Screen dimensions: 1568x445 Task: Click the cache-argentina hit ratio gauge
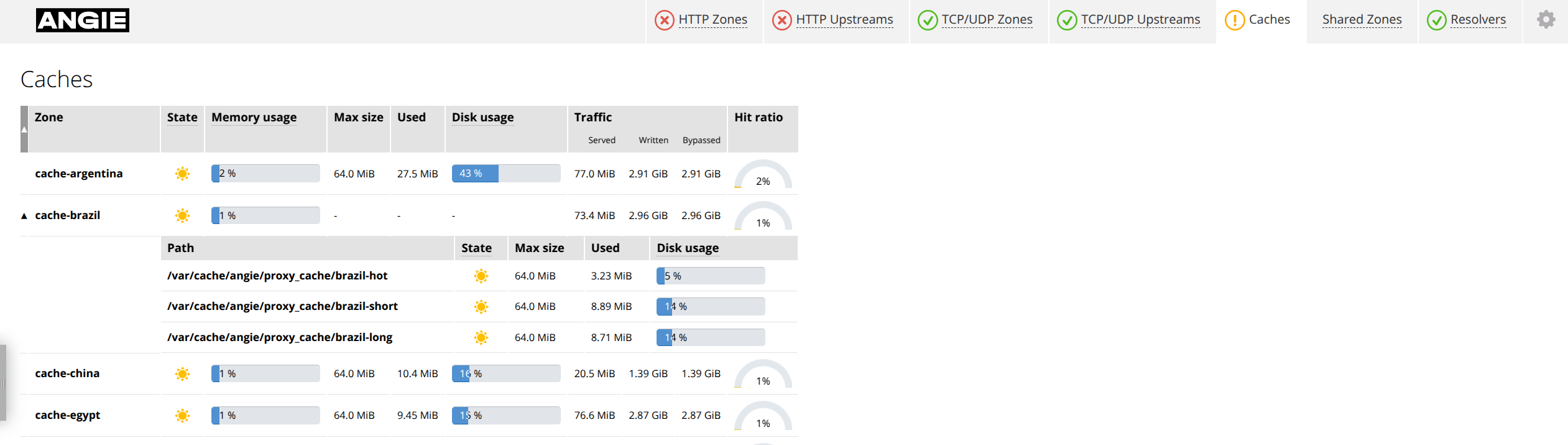pos(763,175)
